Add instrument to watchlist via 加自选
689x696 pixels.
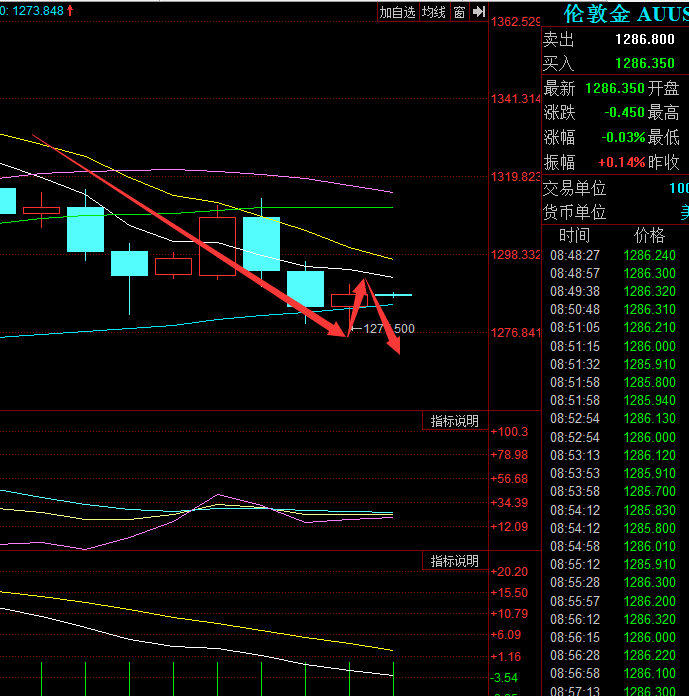397,12
